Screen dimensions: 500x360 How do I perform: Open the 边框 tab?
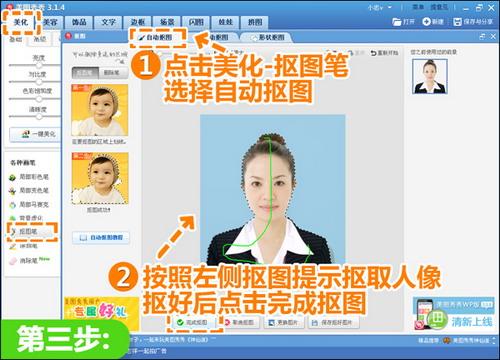(137, 22)
